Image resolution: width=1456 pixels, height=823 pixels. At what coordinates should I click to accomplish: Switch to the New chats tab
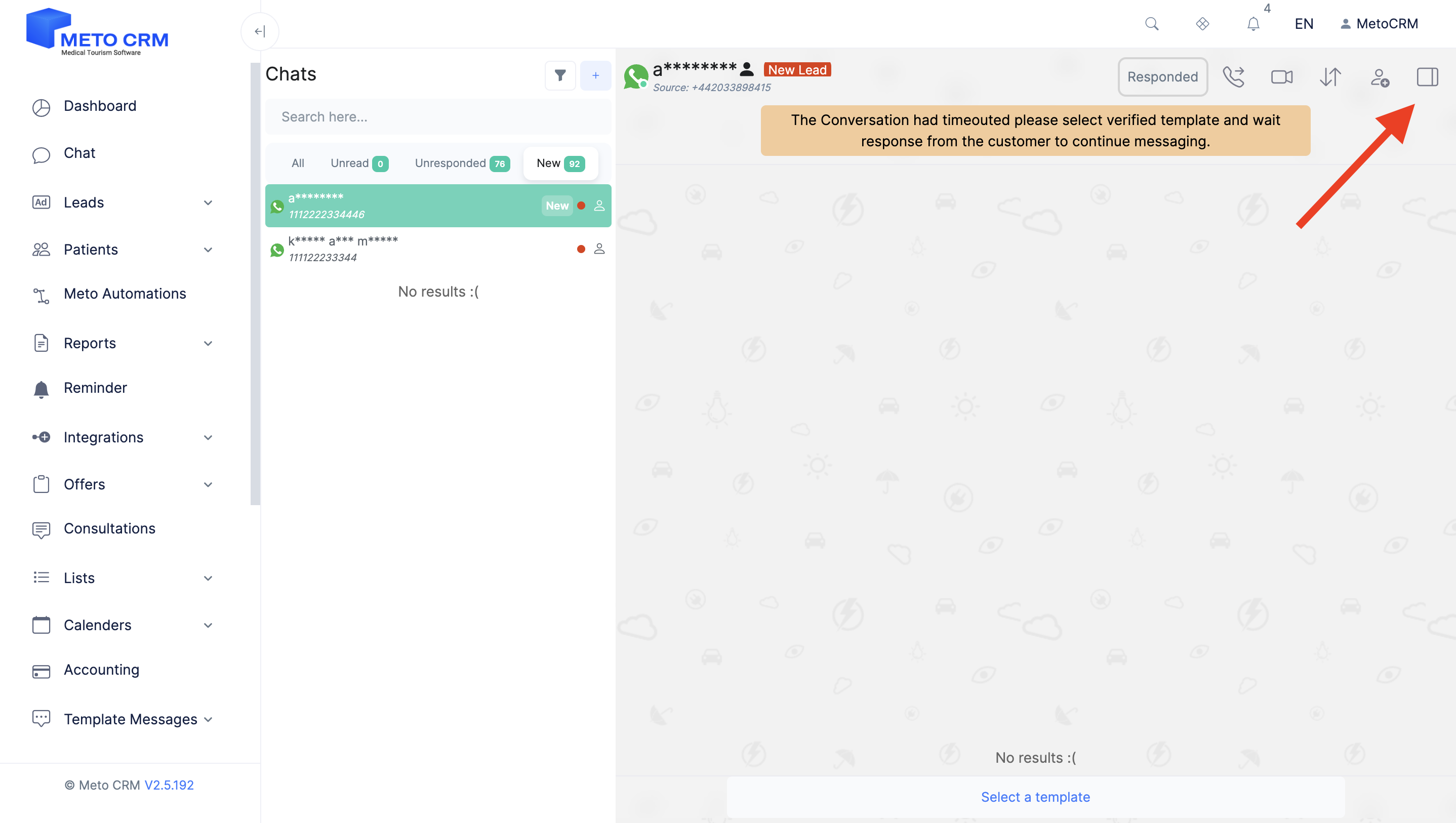click(560, 163)
